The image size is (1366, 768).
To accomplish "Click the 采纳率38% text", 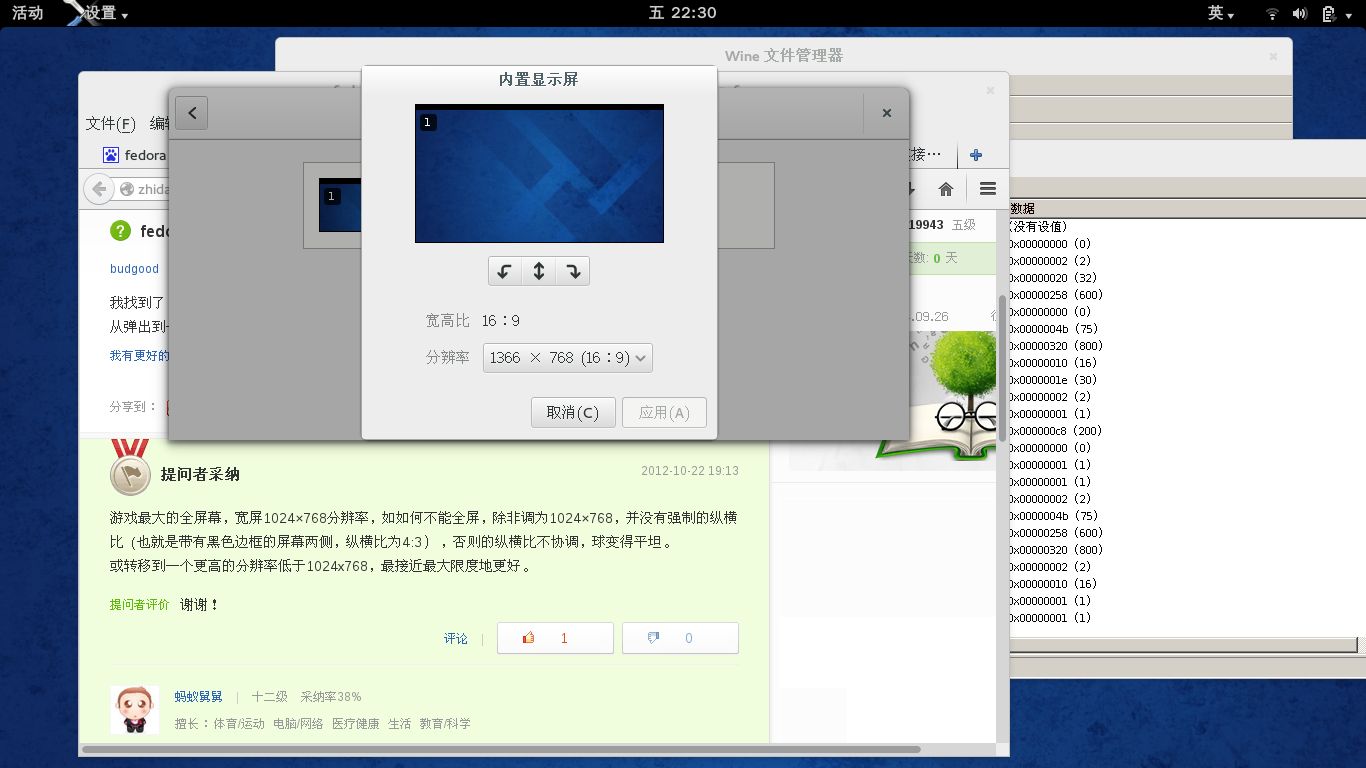I will [331, 697].
